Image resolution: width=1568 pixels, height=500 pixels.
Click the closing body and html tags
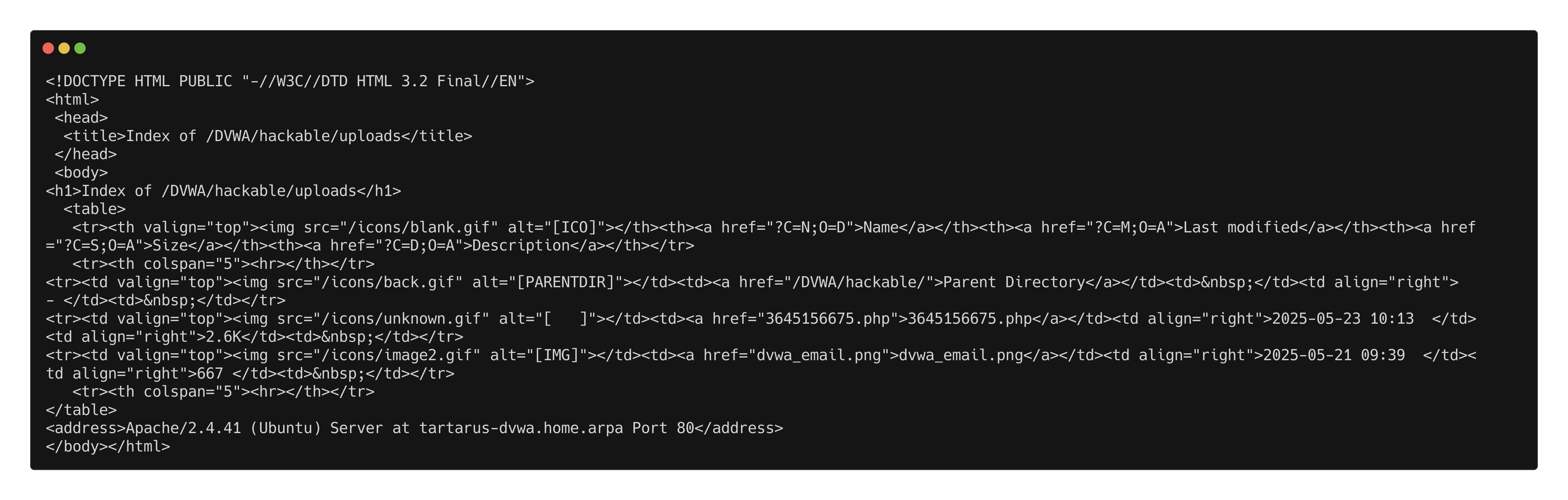tap(108, 446)
